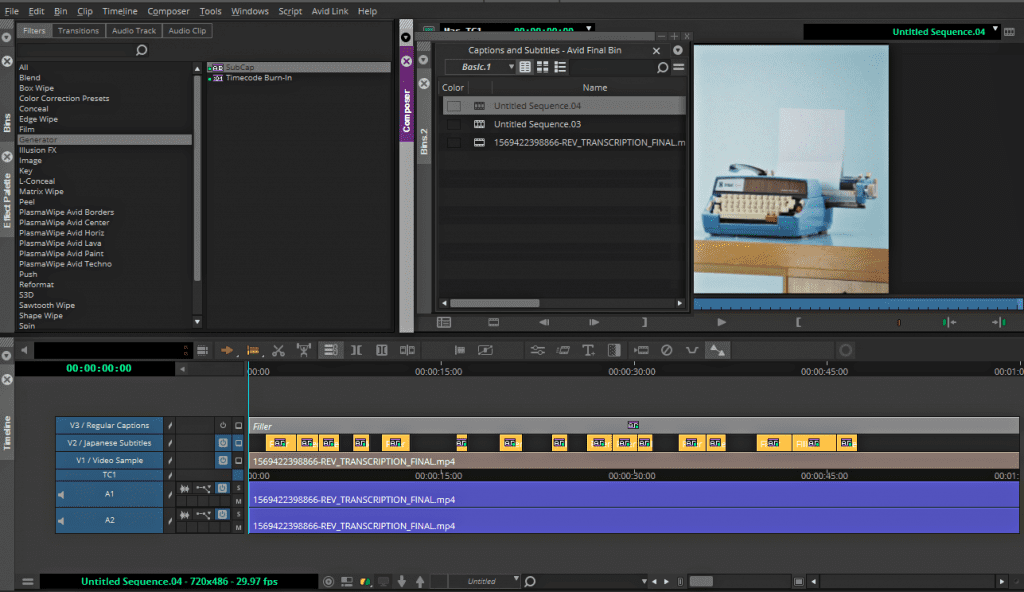Open the Composer menu

coord(168,11)
